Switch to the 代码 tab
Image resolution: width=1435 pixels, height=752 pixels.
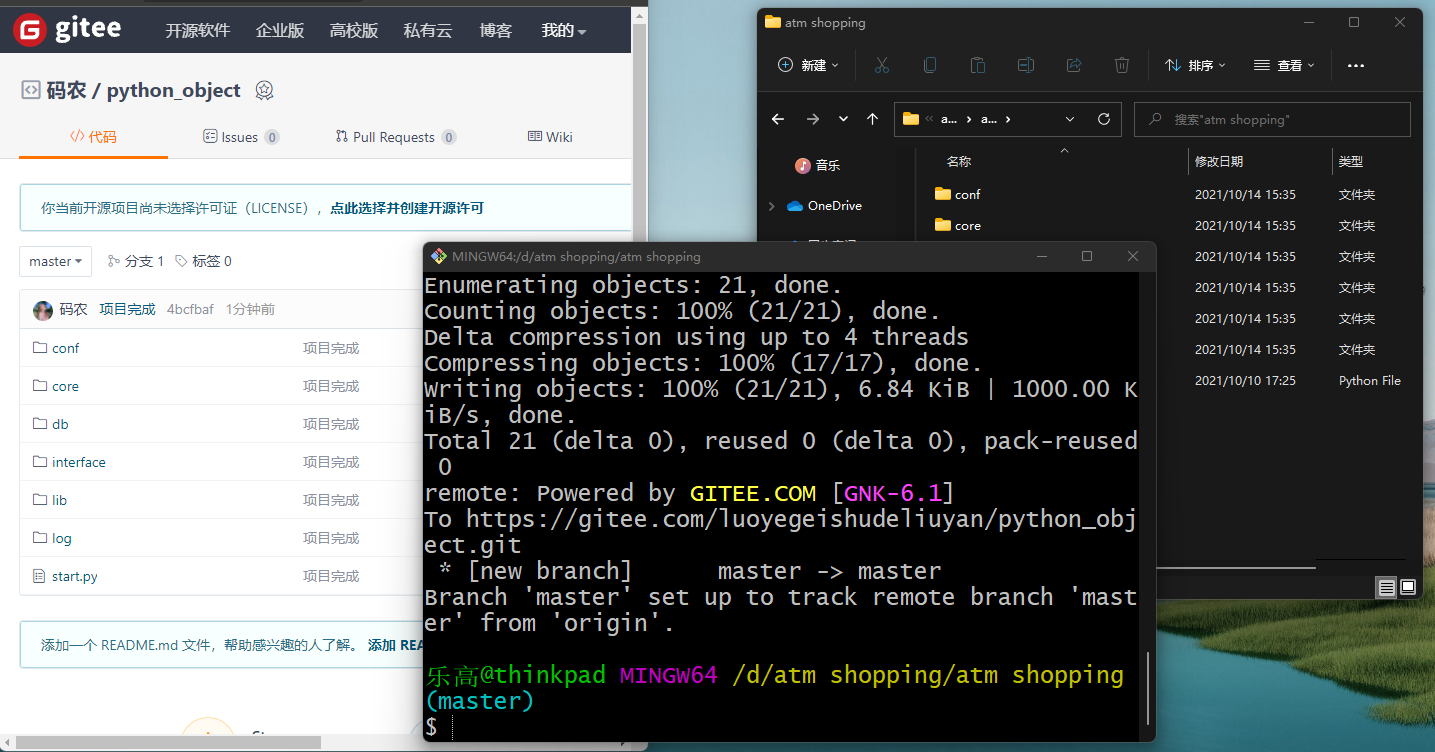tap(93, 137)
